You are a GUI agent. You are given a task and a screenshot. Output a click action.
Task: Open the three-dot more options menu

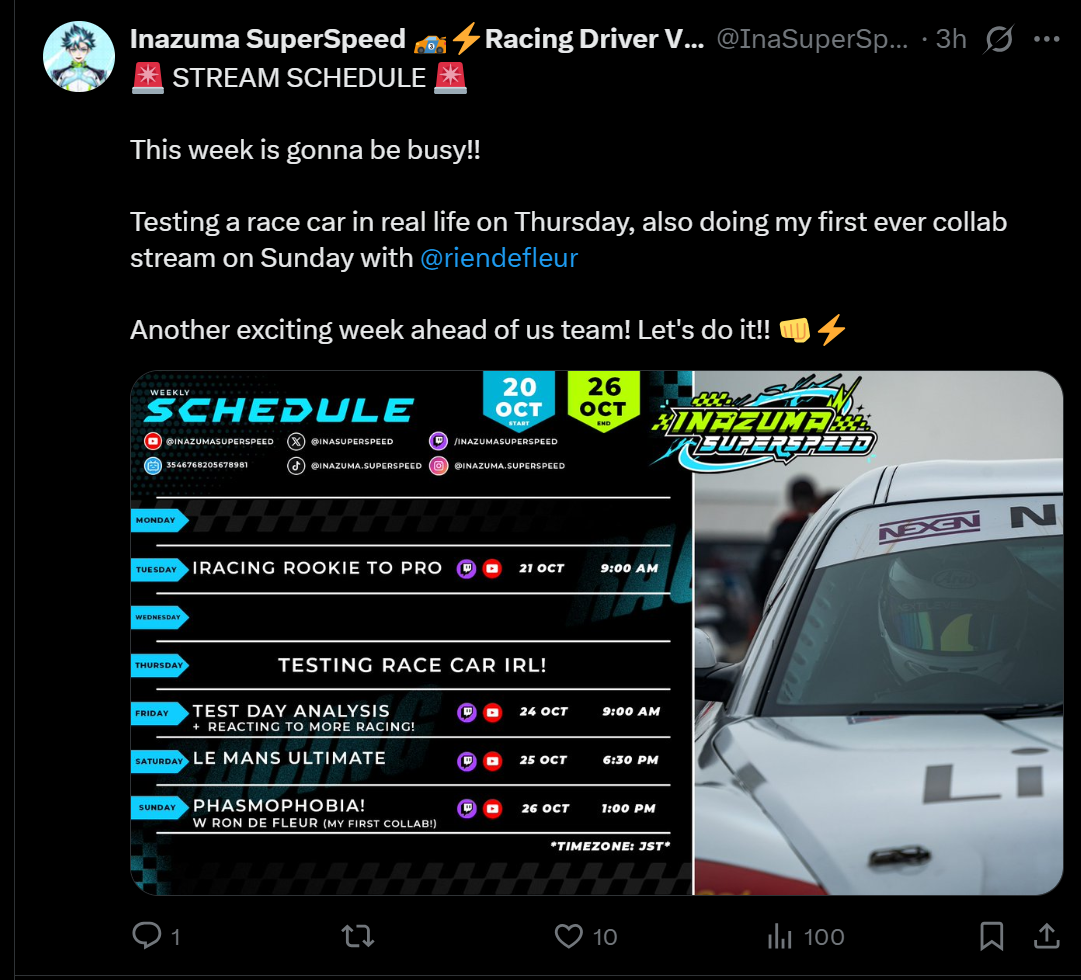(x=1047, y=39)
